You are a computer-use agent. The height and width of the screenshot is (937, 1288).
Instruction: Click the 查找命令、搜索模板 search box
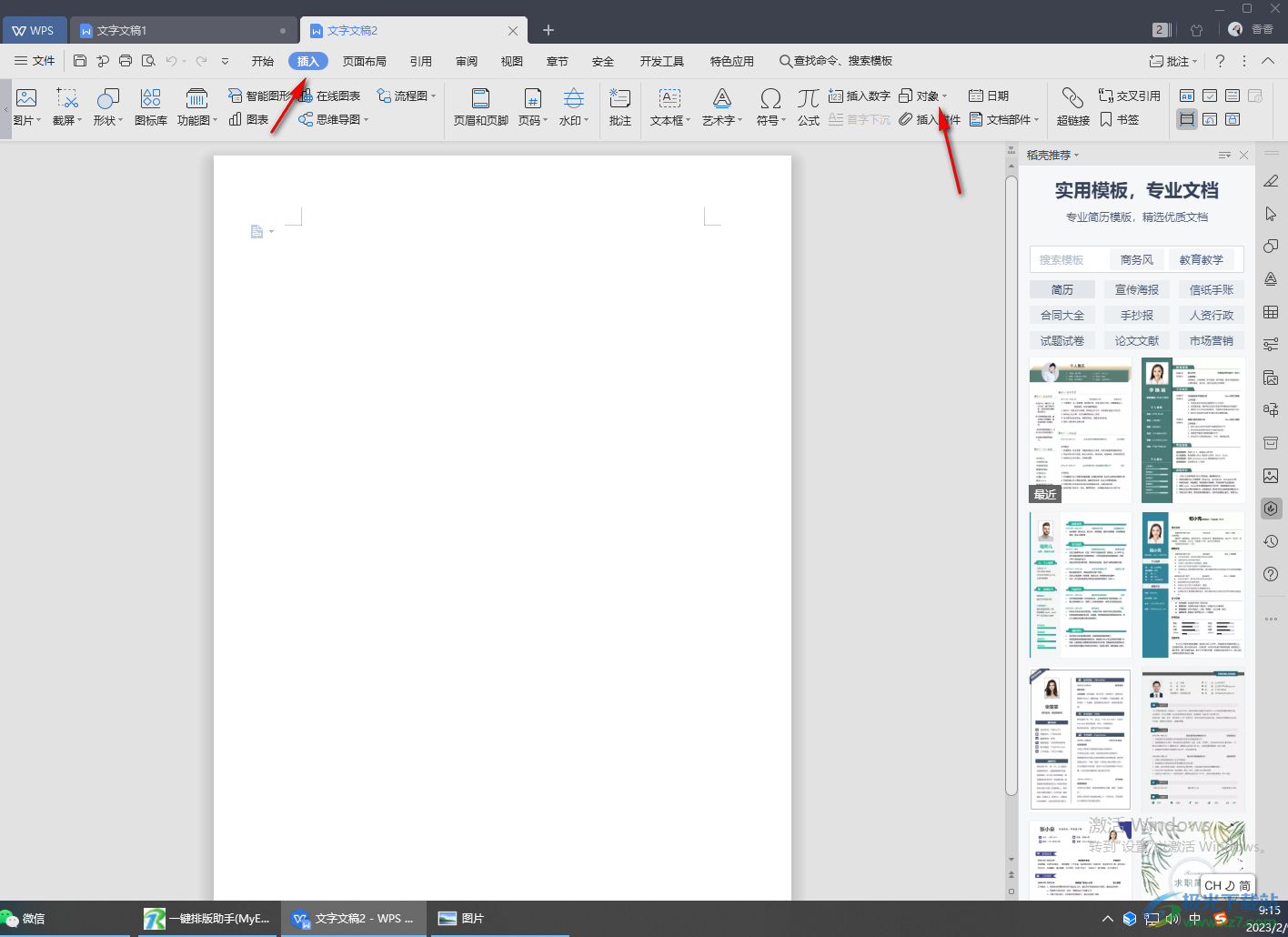click(836, 61)
